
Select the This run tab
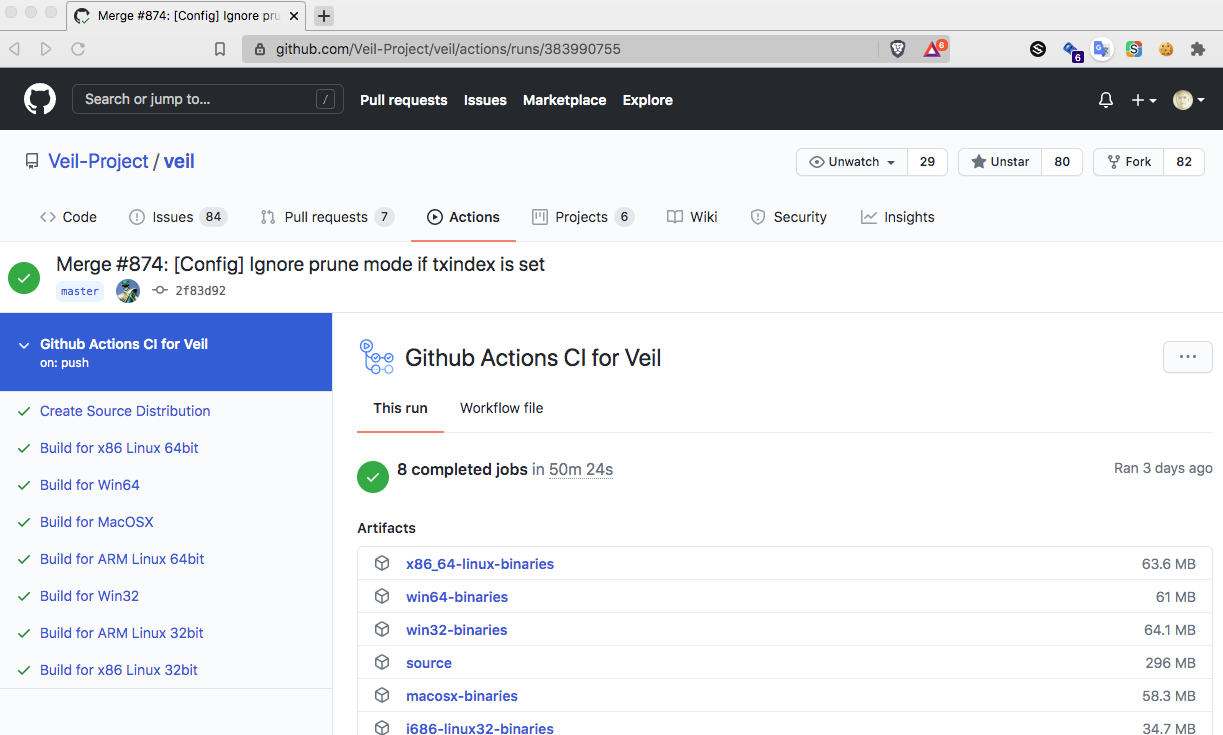pyautogui.click(x=400, y=408)
